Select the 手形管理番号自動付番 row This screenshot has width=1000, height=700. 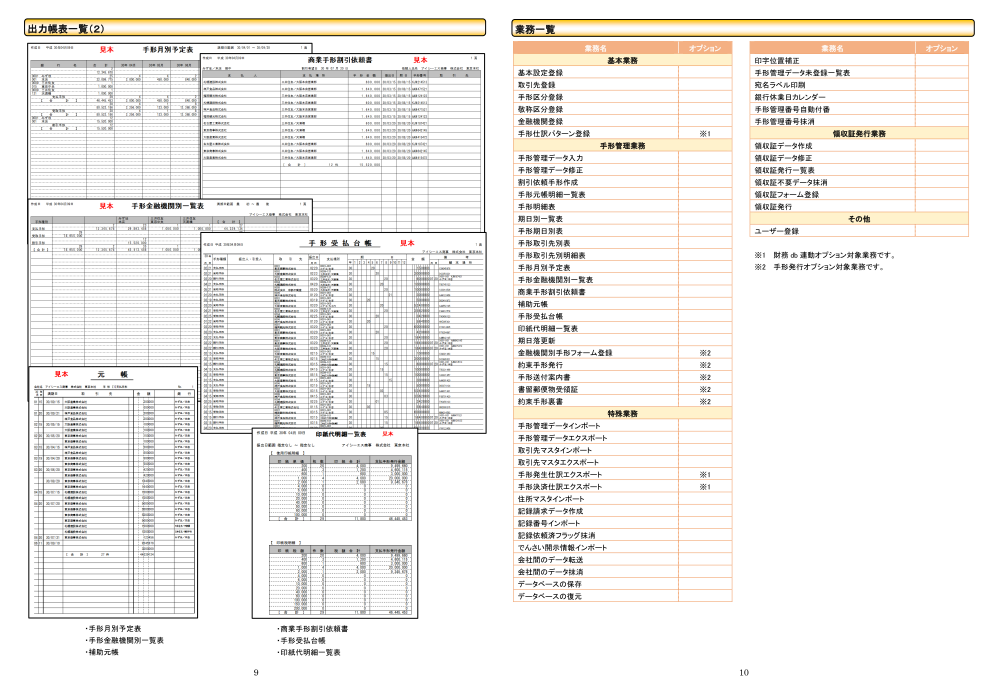[859, 109]
